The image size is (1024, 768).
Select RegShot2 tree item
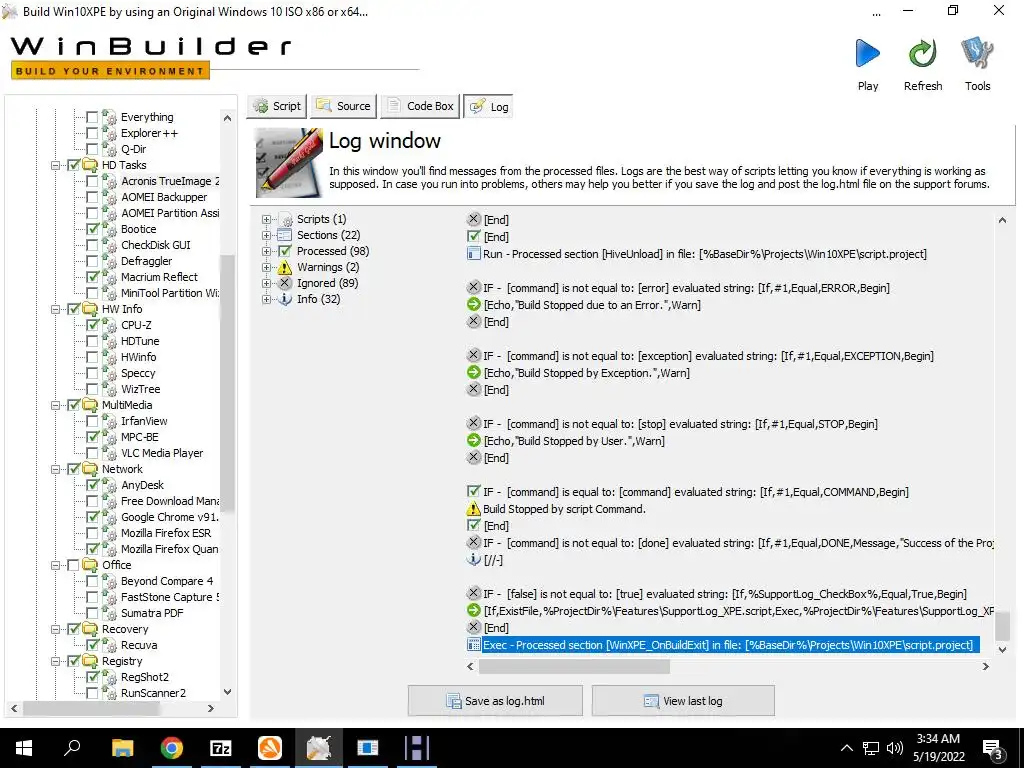click(x=145, y=677)
